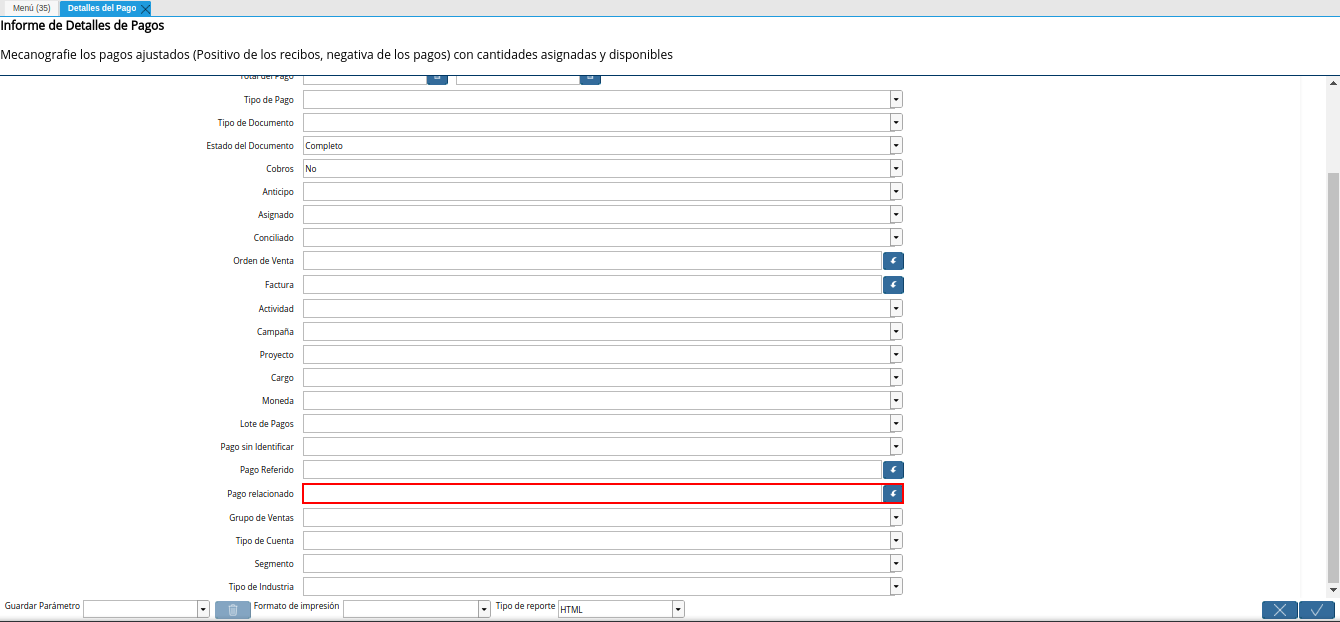Cancel the report with X button
Viewport: 1340px width, 622px height.
tap(1280, 610)
